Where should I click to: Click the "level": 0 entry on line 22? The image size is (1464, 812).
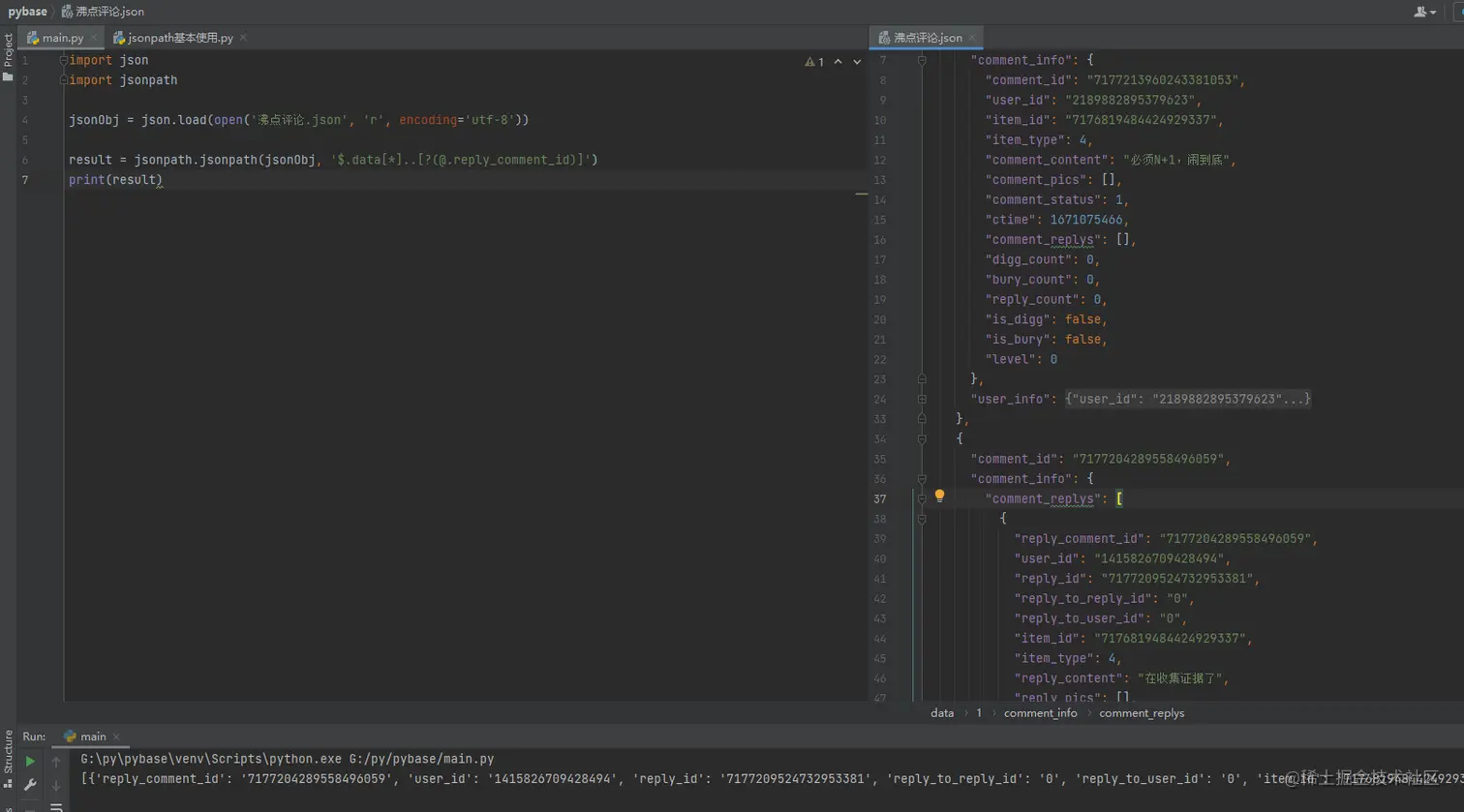point(1022,359)
